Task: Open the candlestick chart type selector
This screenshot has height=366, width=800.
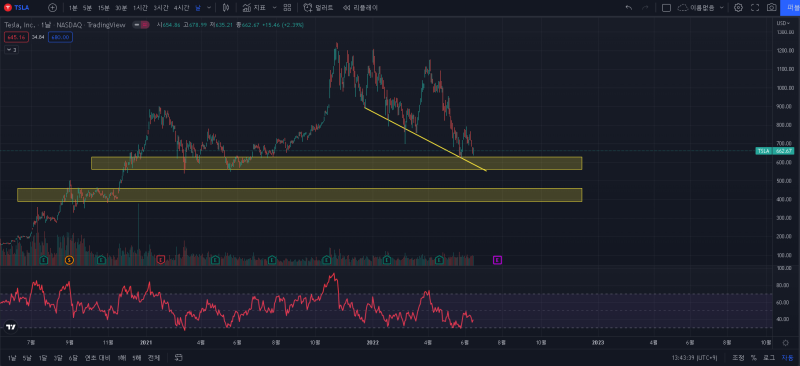Action: (x=226, y=8)
